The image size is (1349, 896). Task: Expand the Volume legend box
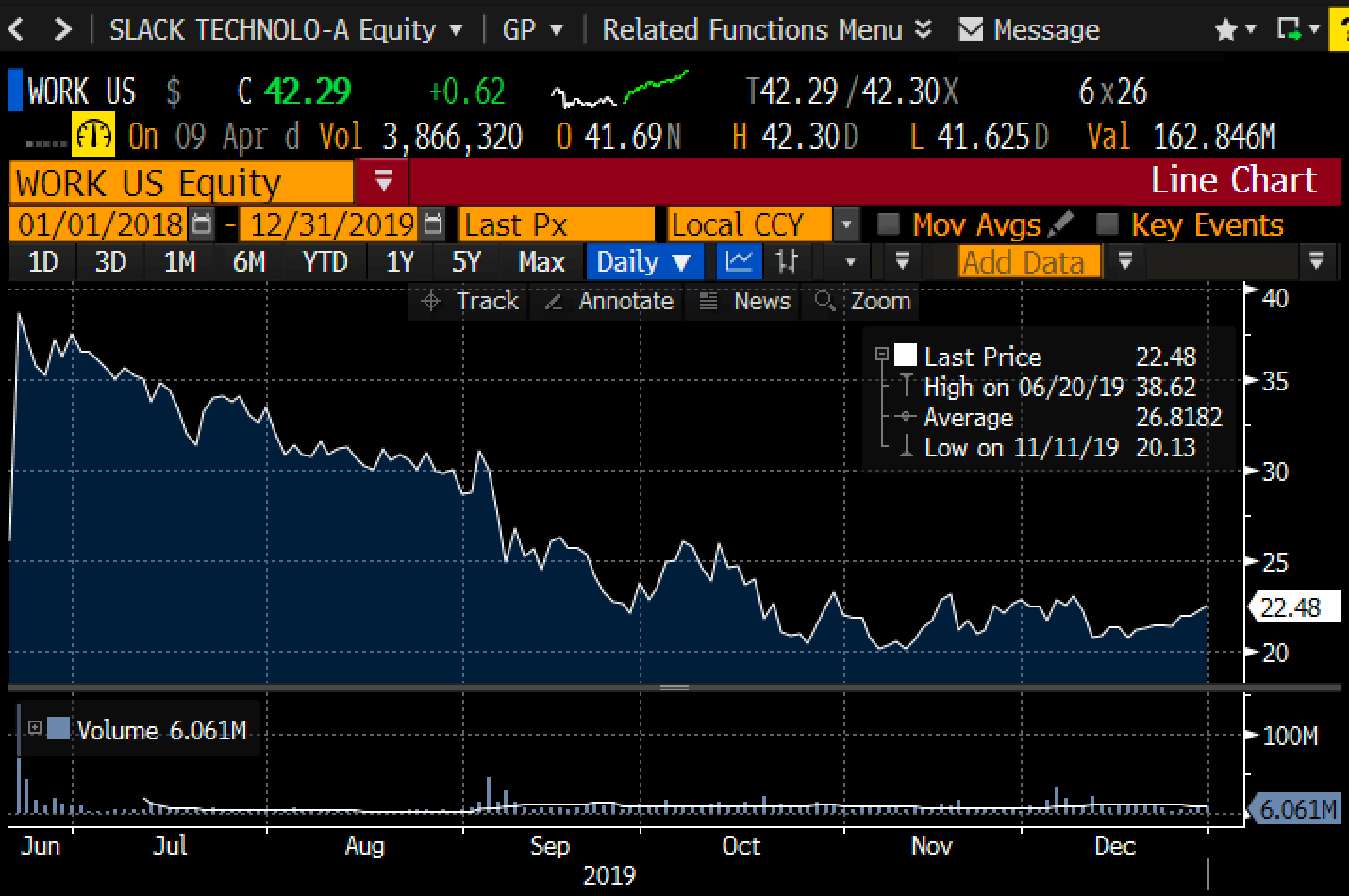point(35,727)
